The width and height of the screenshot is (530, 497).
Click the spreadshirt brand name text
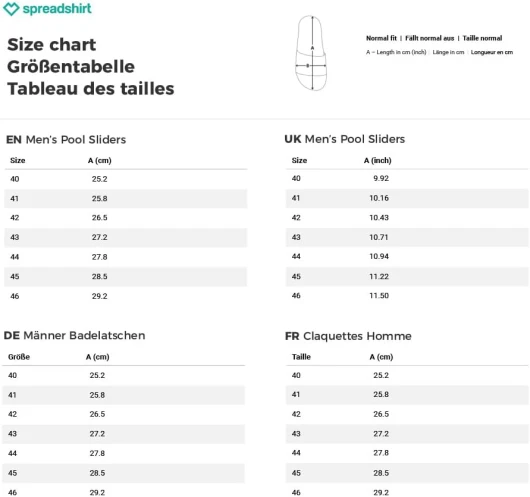pyautogui.click(x=57, y=8)
